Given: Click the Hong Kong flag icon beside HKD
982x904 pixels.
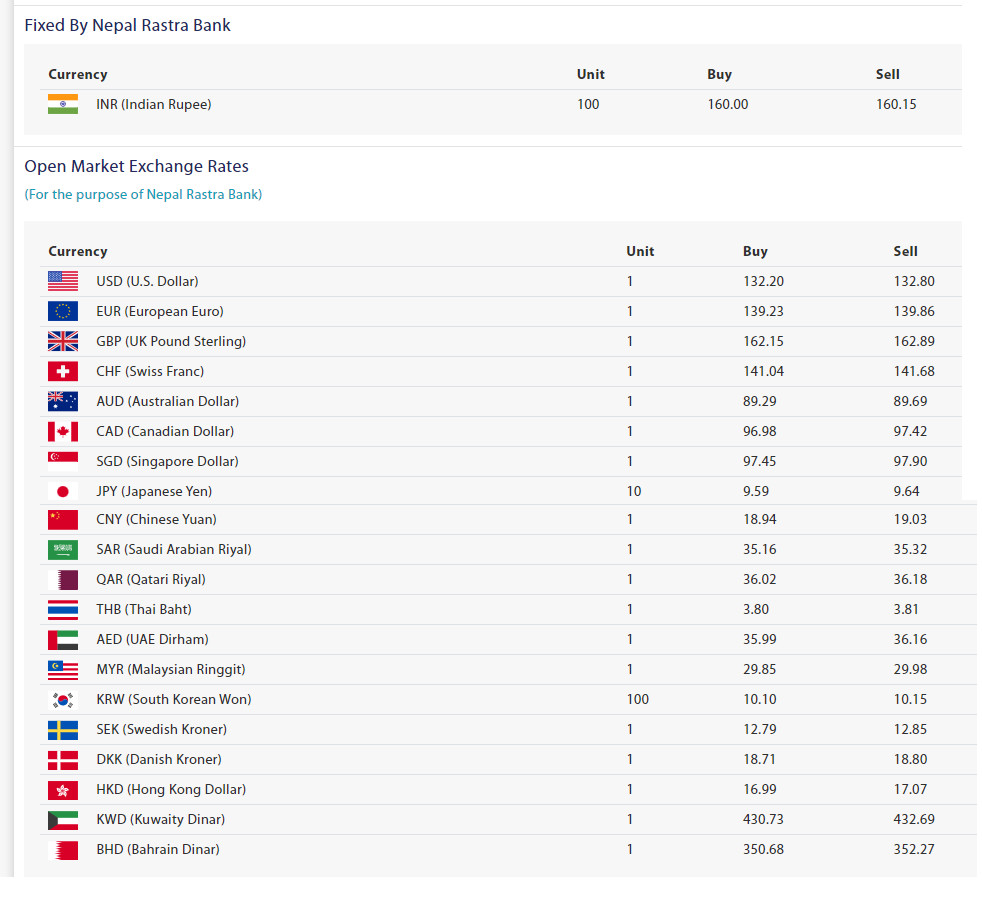Looking at the screenshot, I should coord(63,790).
